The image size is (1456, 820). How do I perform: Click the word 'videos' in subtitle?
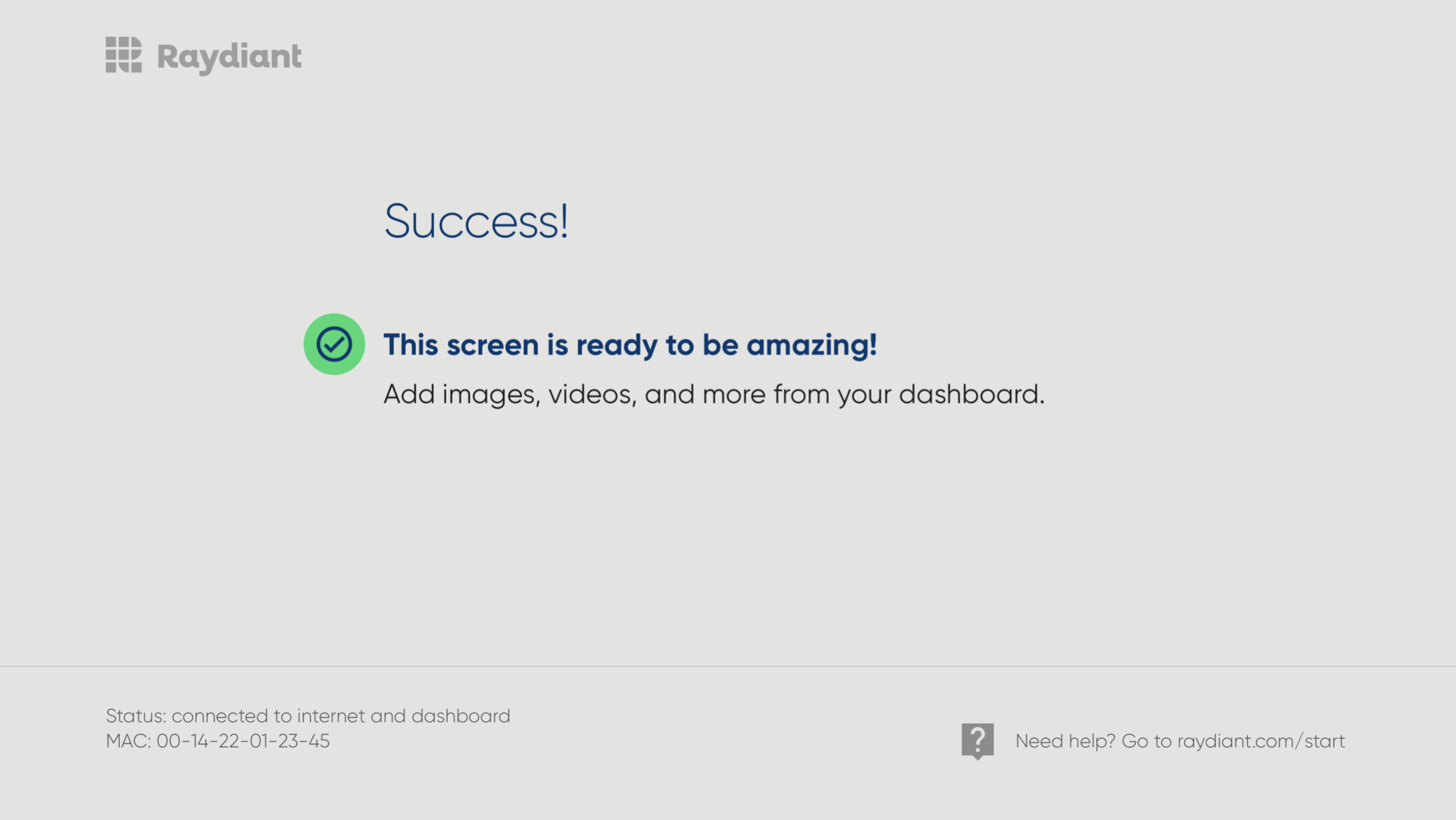tap(591, 394)
